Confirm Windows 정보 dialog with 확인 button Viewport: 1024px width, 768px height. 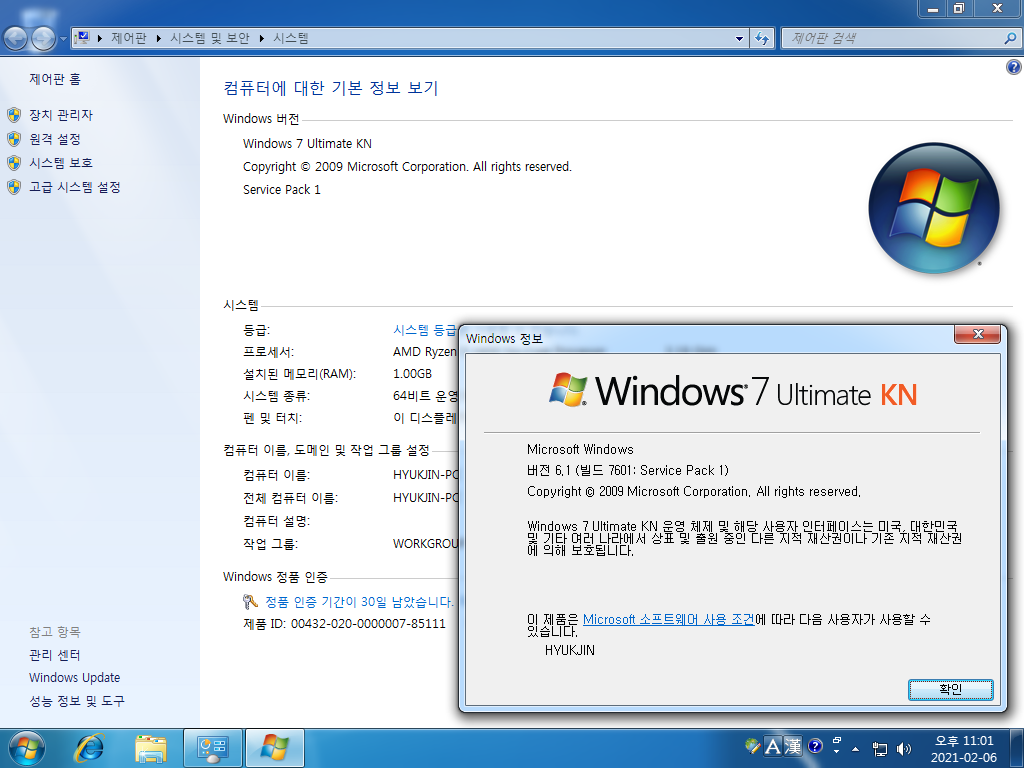click(950, 689)
